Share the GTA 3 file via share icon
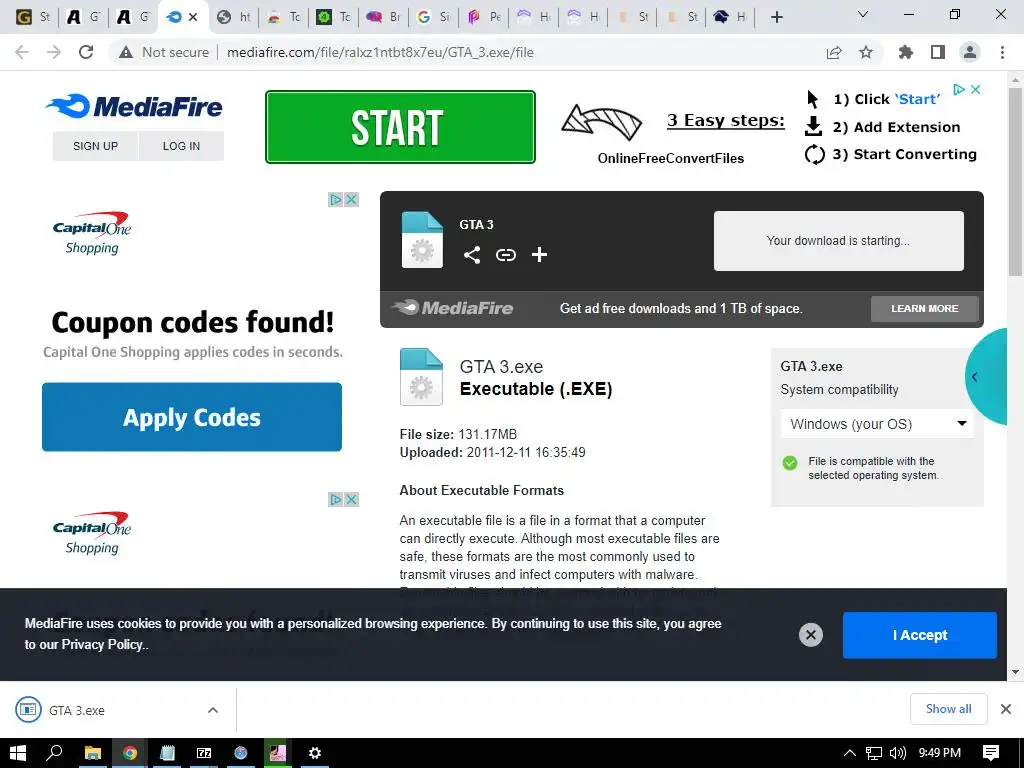The image size is (1024, 768). pyautogui.click(x=472, y=255)
